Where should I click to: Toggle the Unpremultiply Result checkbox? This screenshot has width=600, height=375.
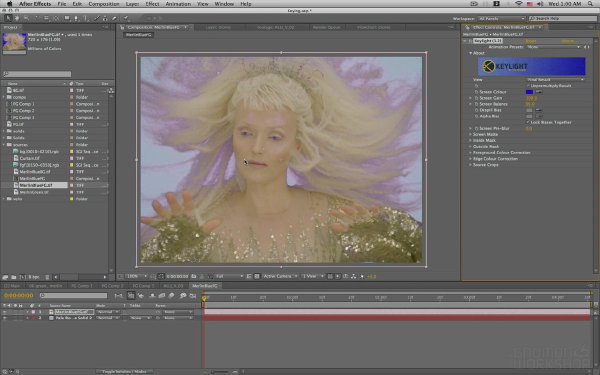point(528,86)
